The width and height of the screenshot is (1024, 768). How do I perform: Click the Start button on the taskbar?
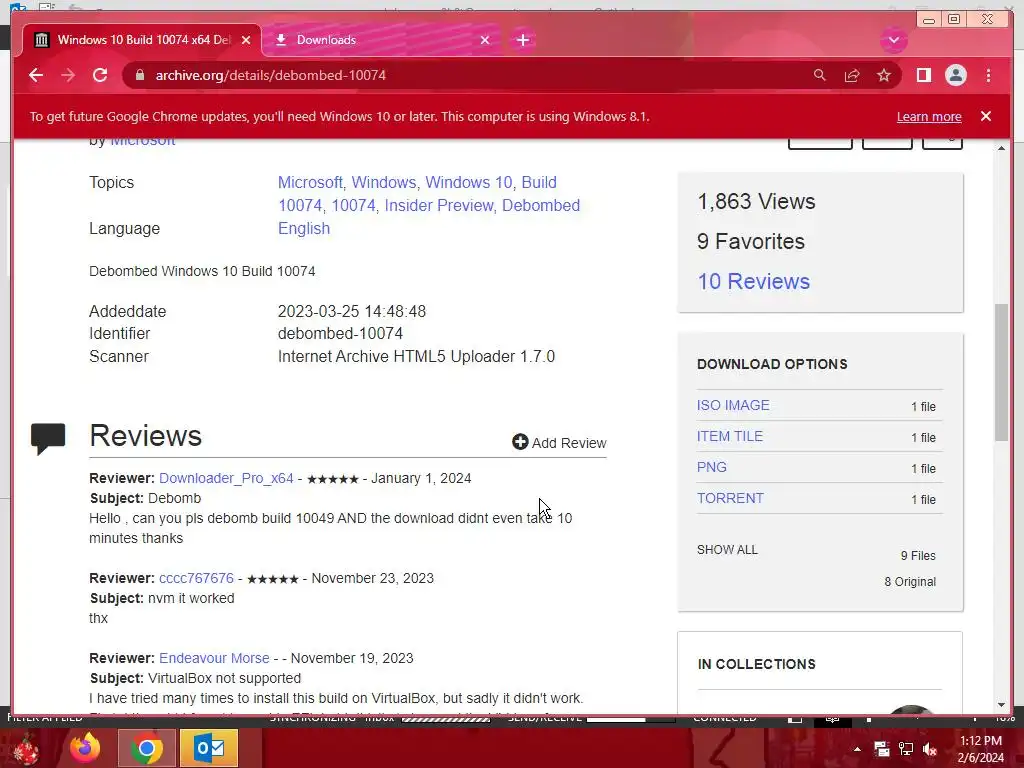click(x=25, y=748)
